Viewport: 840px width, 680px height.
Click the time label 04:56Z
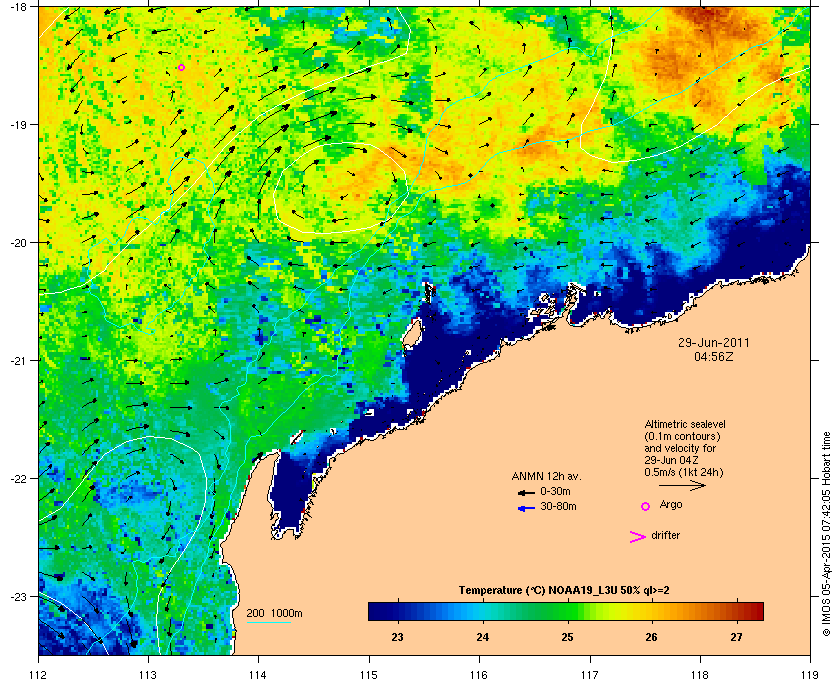click(x=714, y=356)
